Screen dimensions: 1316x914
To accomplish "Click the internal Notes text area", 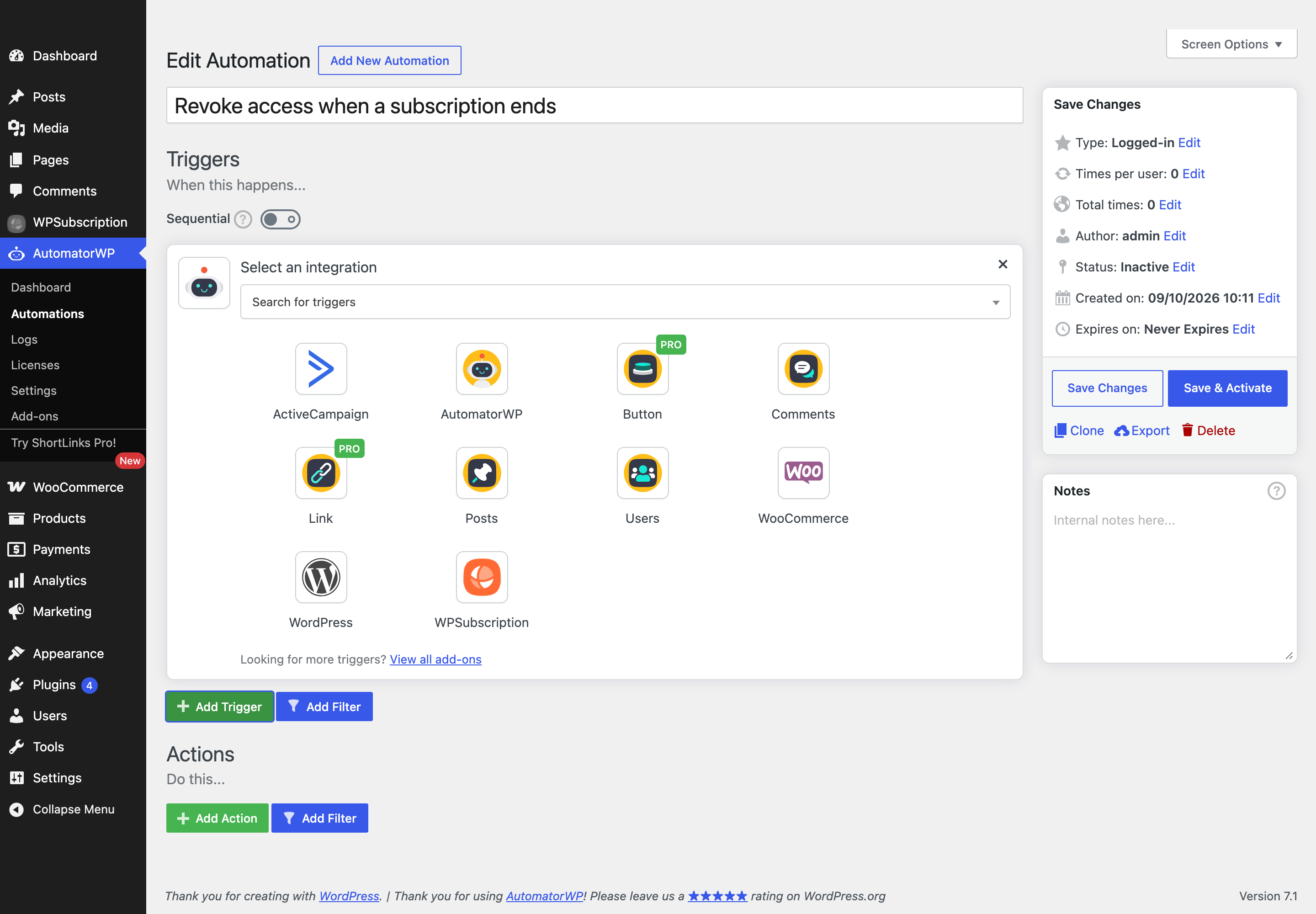I will pos(1169,584).
